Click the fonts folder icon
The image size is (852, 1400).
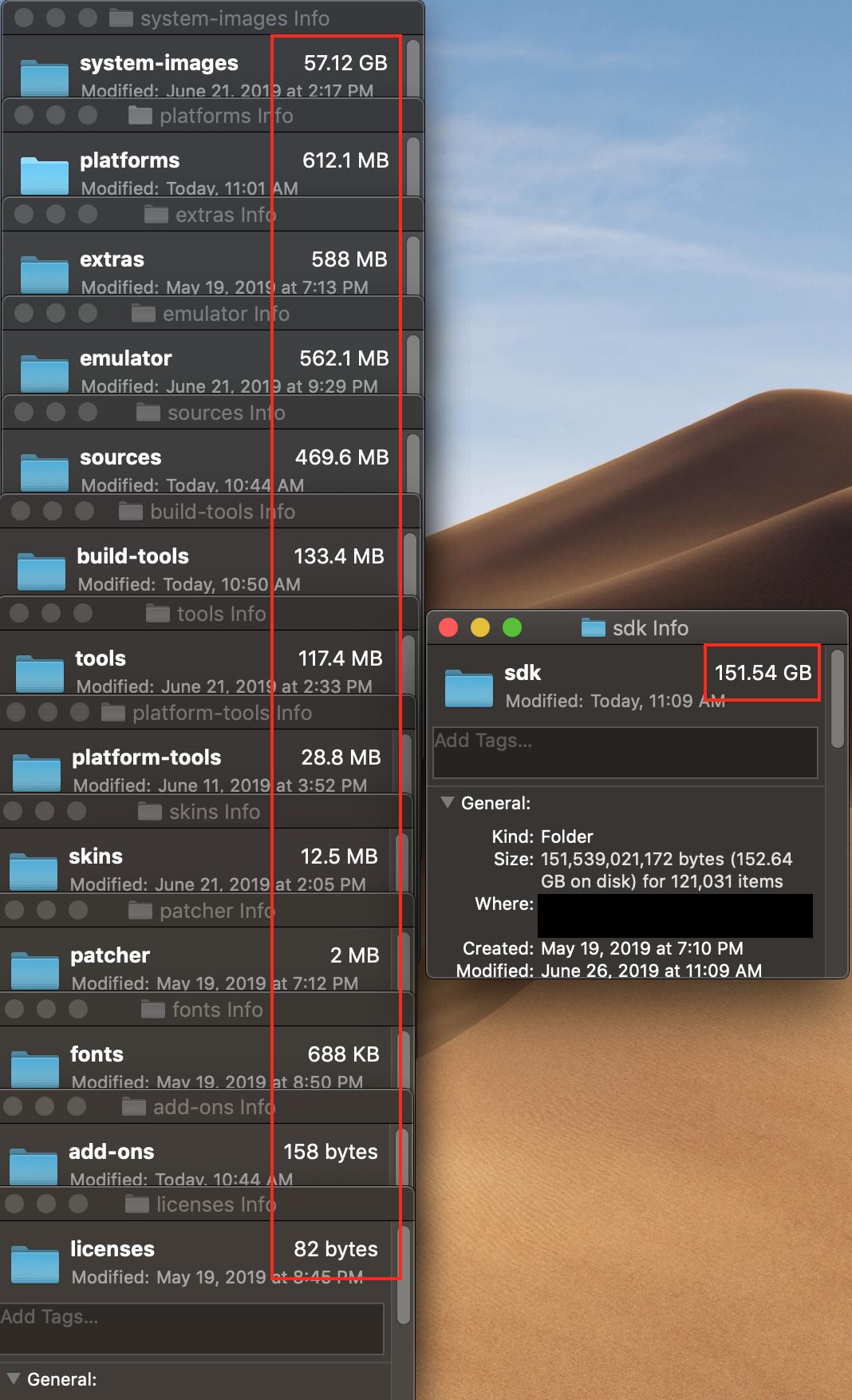(x=35, y=1070)
